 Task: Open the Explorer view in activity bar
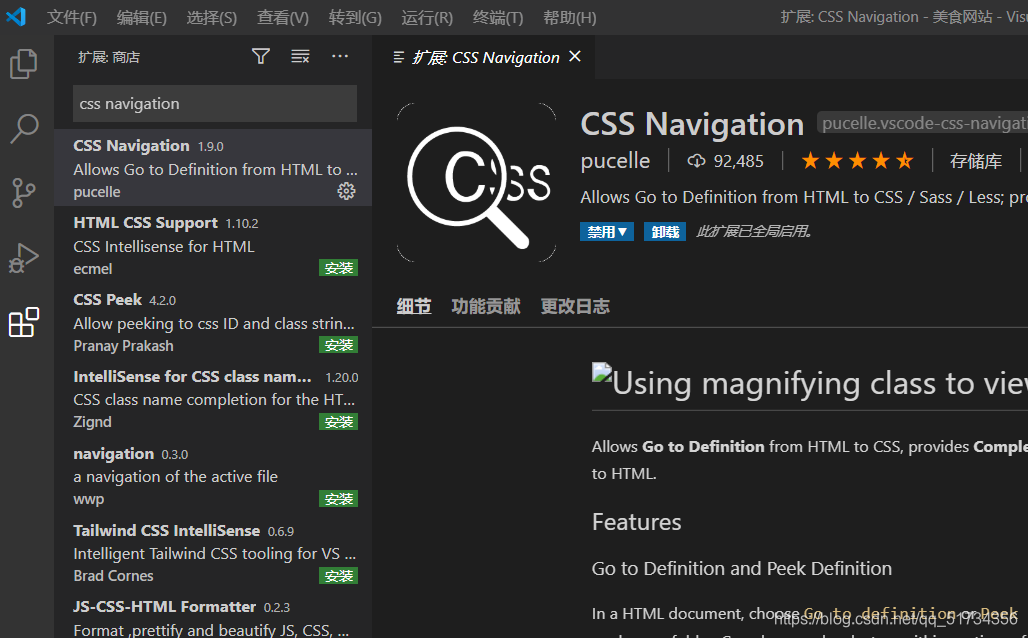point(24,64)
